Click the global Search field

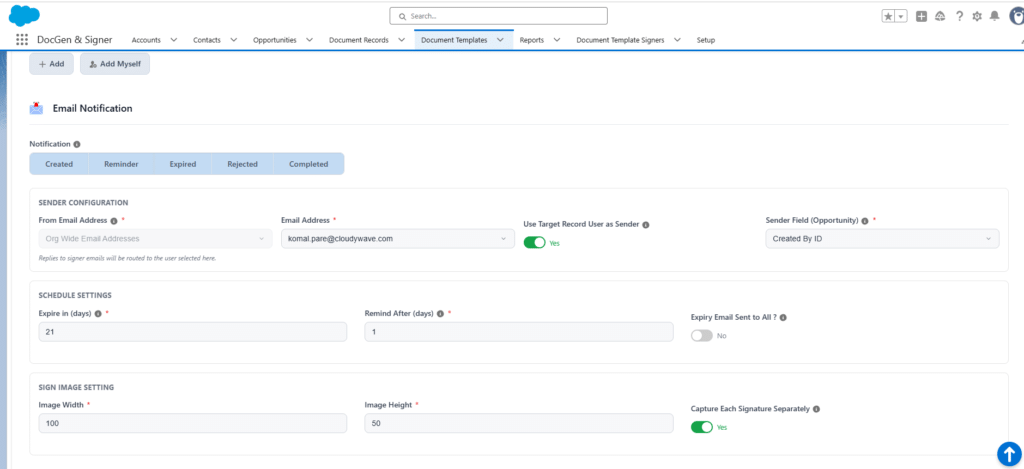click(498, 16)
